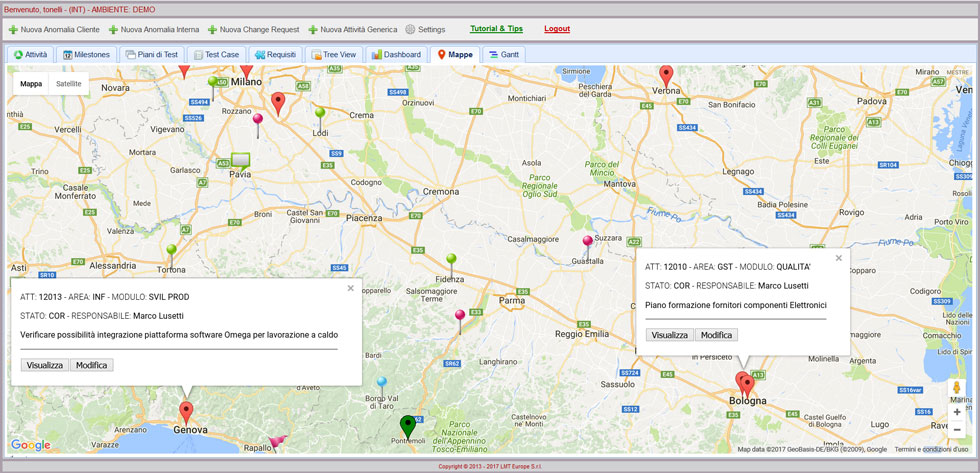The height and width of the screenshot is (473, 980).
Task: Switch to Tree View tab
Action: 334,54
